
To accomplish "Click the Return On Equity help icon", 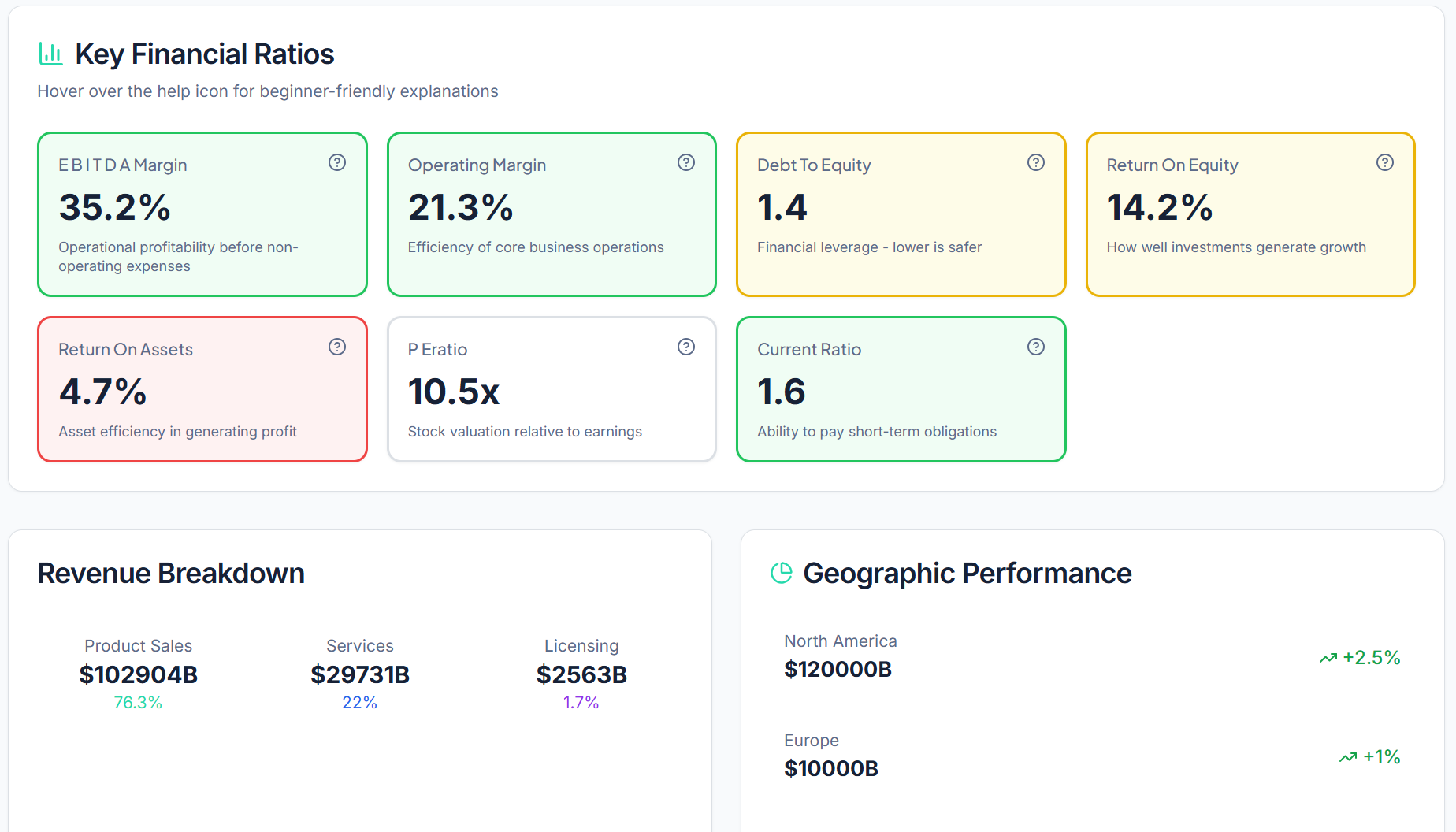I will click(1385, 162).
